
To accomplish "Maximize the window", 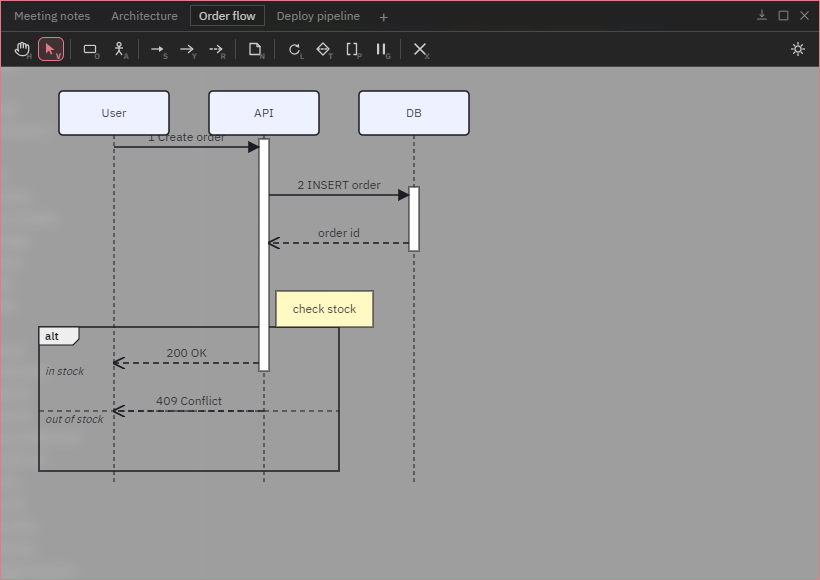I will point(783,15).
